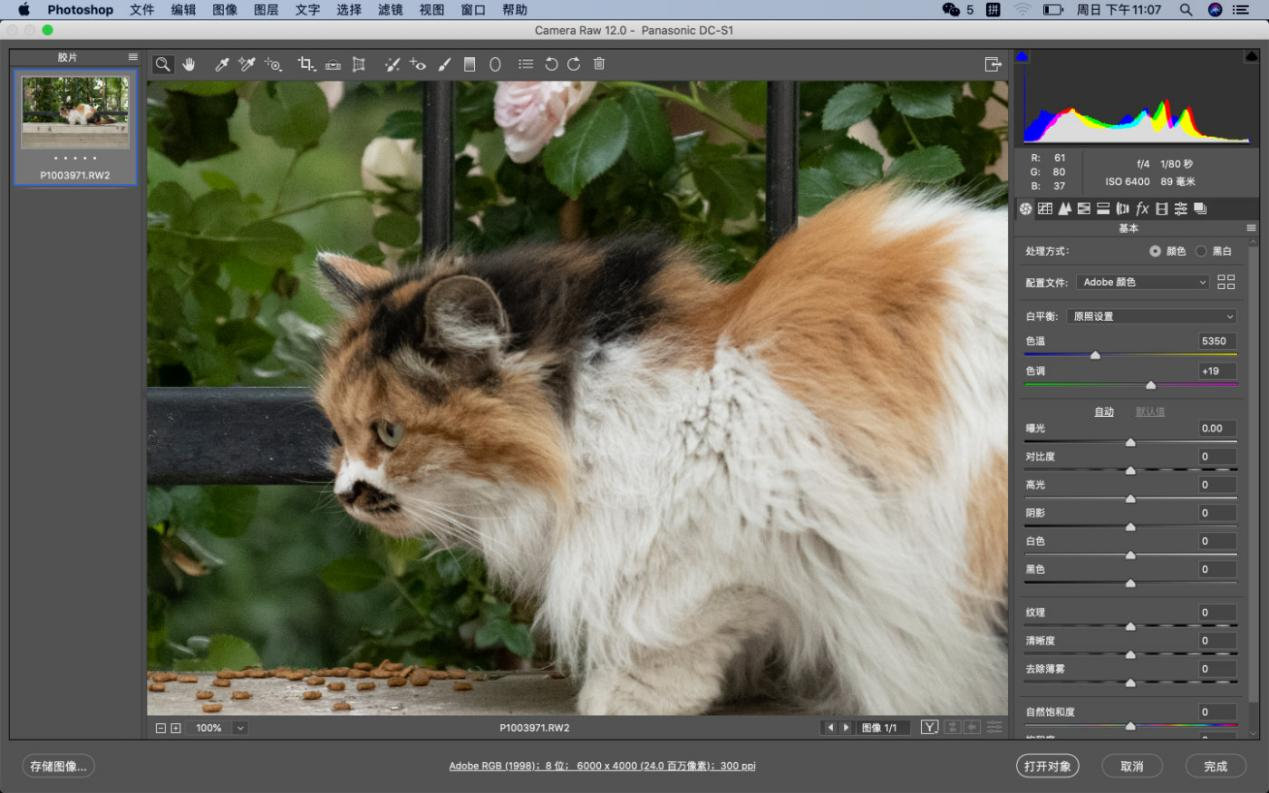Zoom out with the minus button
1269x793 pixels.
161,728
